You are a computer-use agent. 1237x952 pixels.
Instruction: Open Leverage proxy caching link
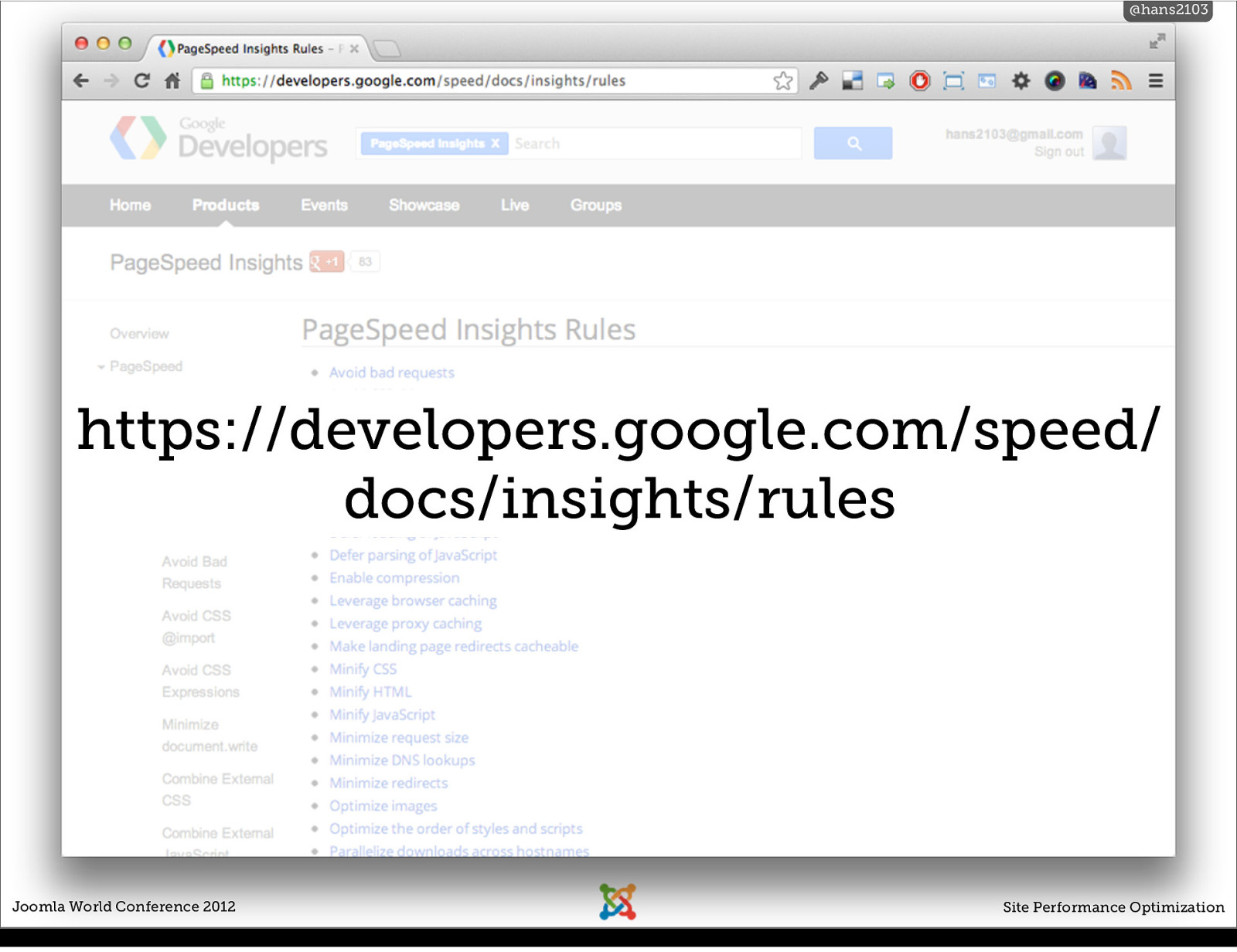(405, 624)
